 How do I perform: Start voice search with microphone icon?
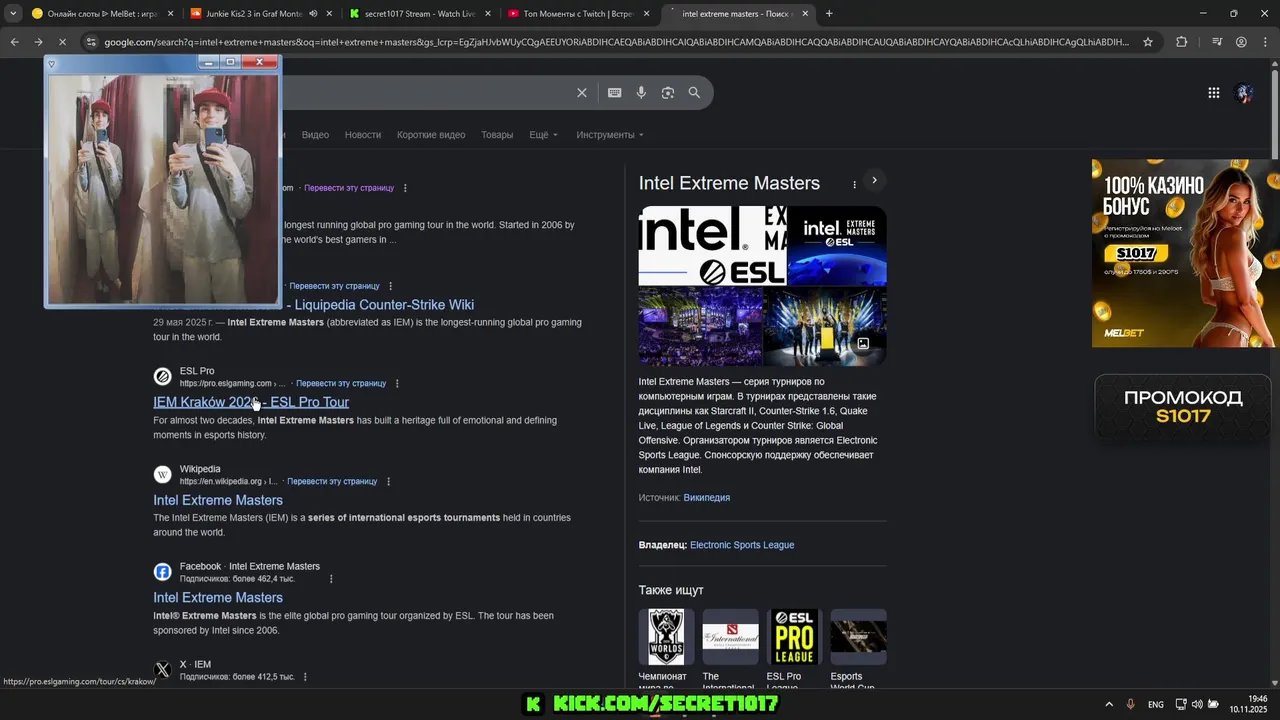tap(641, 93)
